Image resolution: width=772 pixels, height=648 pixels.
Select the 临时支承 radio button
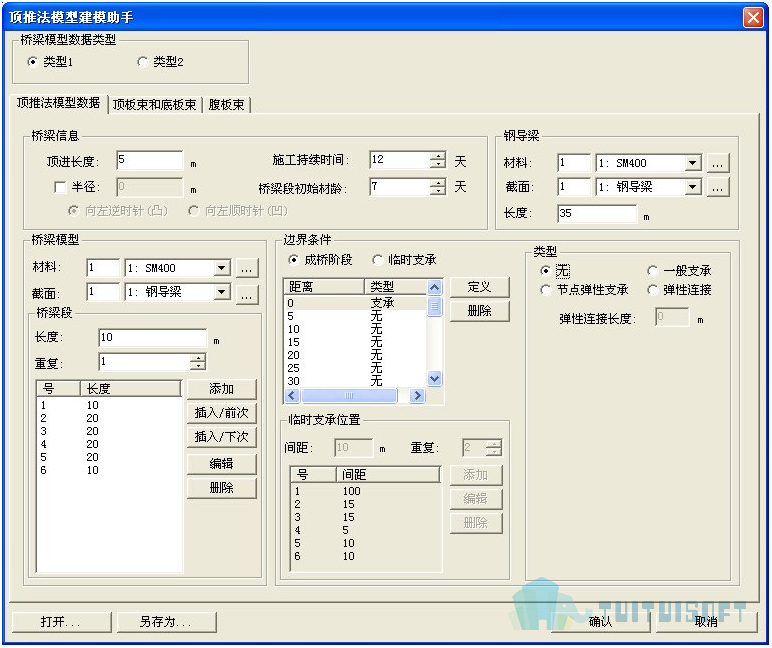pyautogui.click(x=378, y=259)
